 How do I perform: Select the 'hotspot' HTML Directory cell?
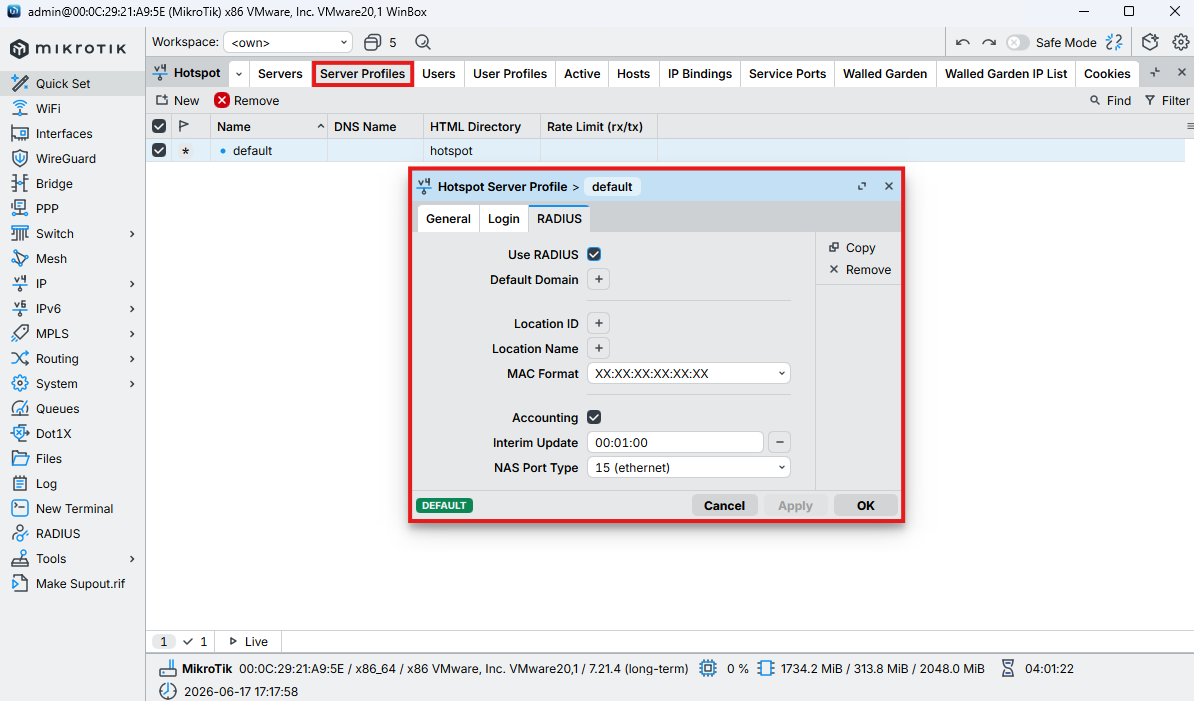(481, 151)
